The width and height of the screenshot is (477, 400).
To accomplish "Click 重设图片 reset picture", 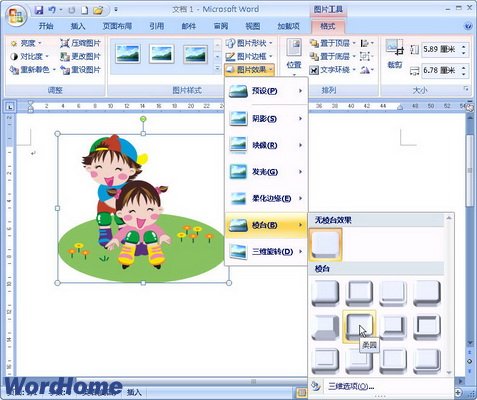I will point(80,70).
